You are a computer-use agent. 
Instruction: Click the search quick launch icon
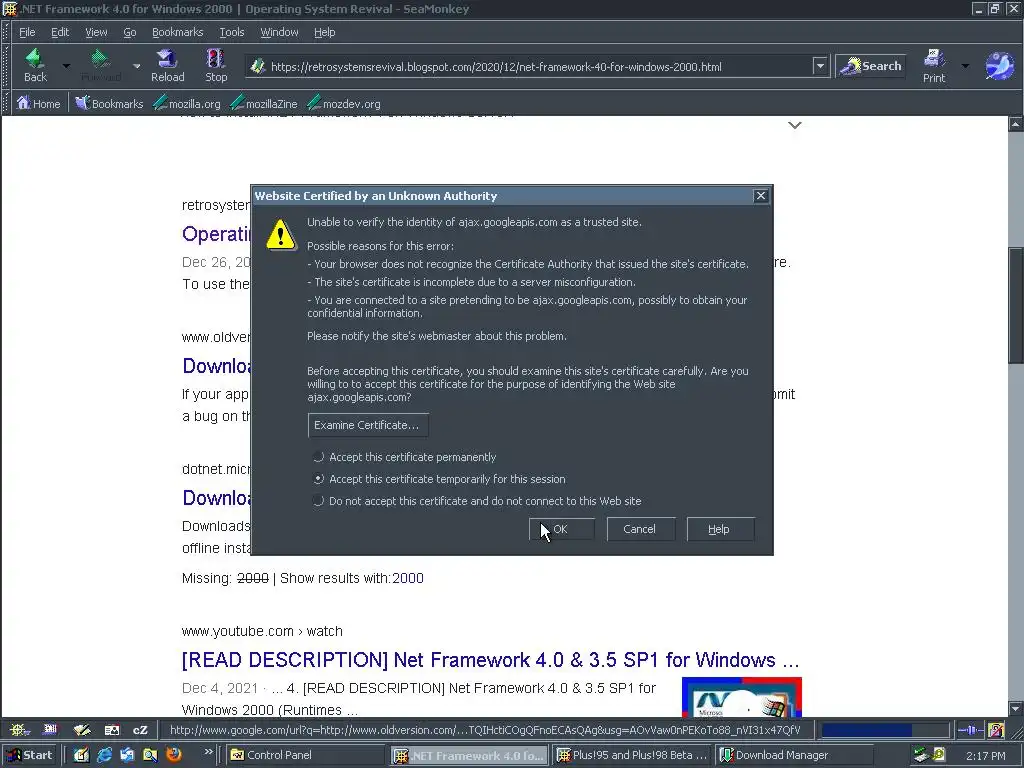click(x=150, y=755)
